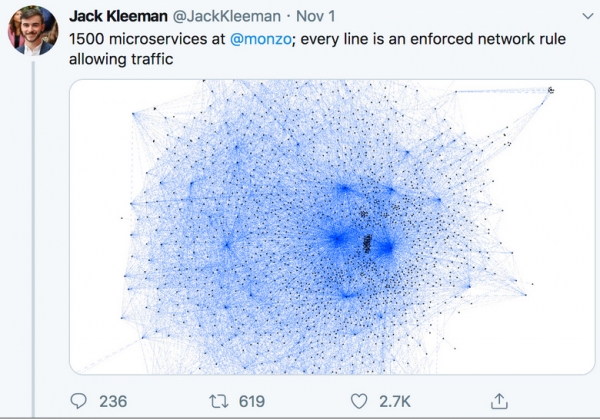Click the 619 retweets count
600x420 pixels.
pyautogui.click(x=251, y=401)
